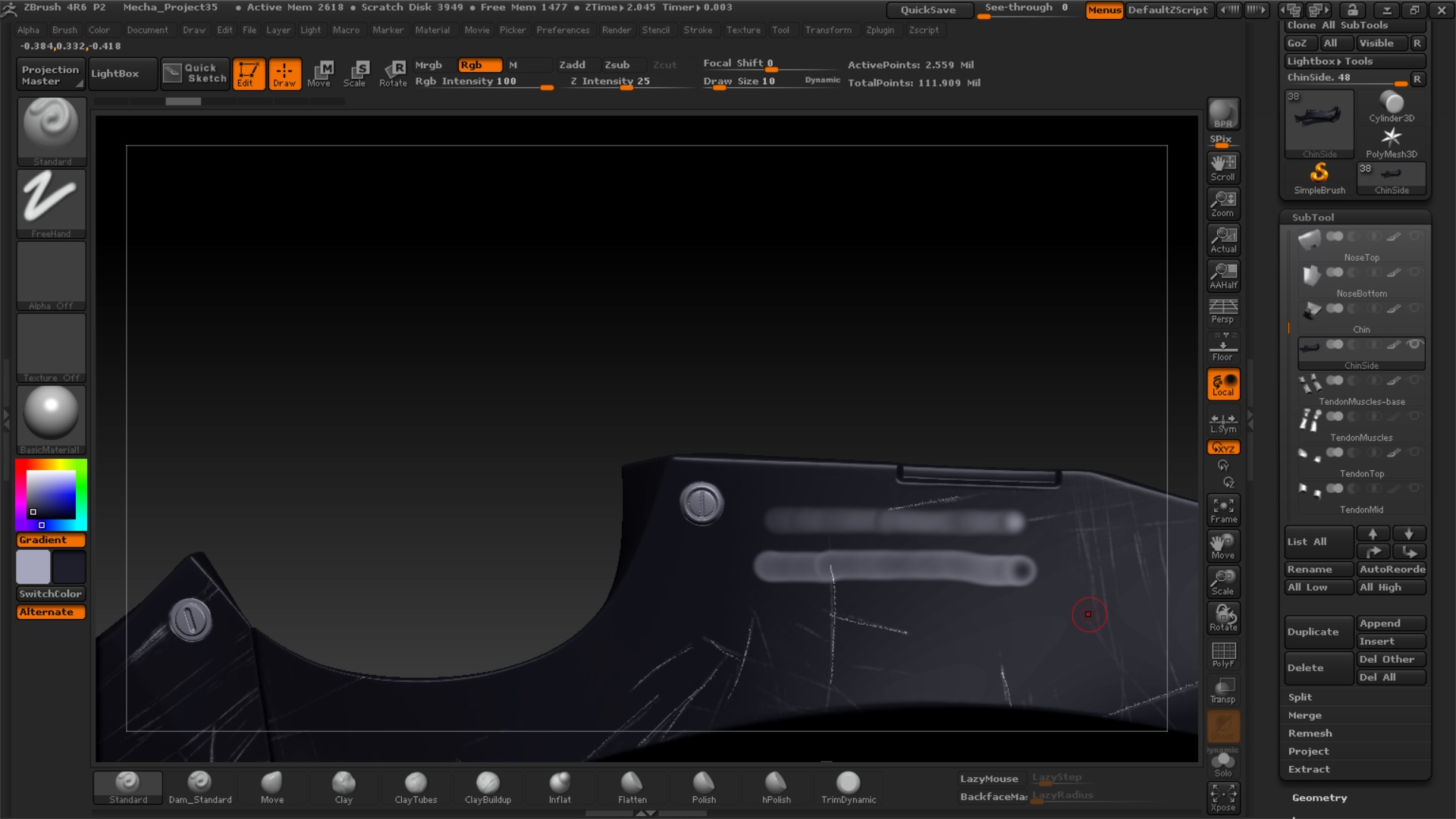1456x819 pixels.
Task: Open the BasicMaterial sphere selector
Action: click(x=52, y=419)
